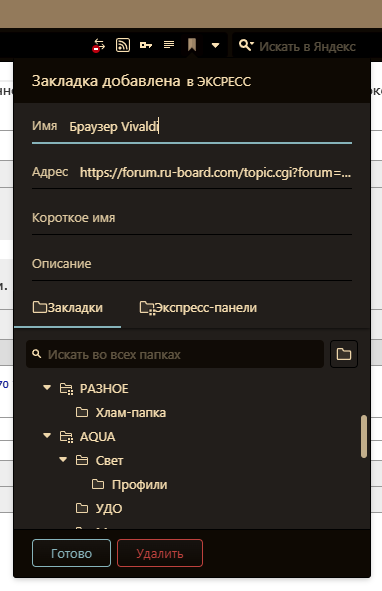Click the 'Свет' open folder icon
Screen dimensions: 382x591
(x=82, y=460)
